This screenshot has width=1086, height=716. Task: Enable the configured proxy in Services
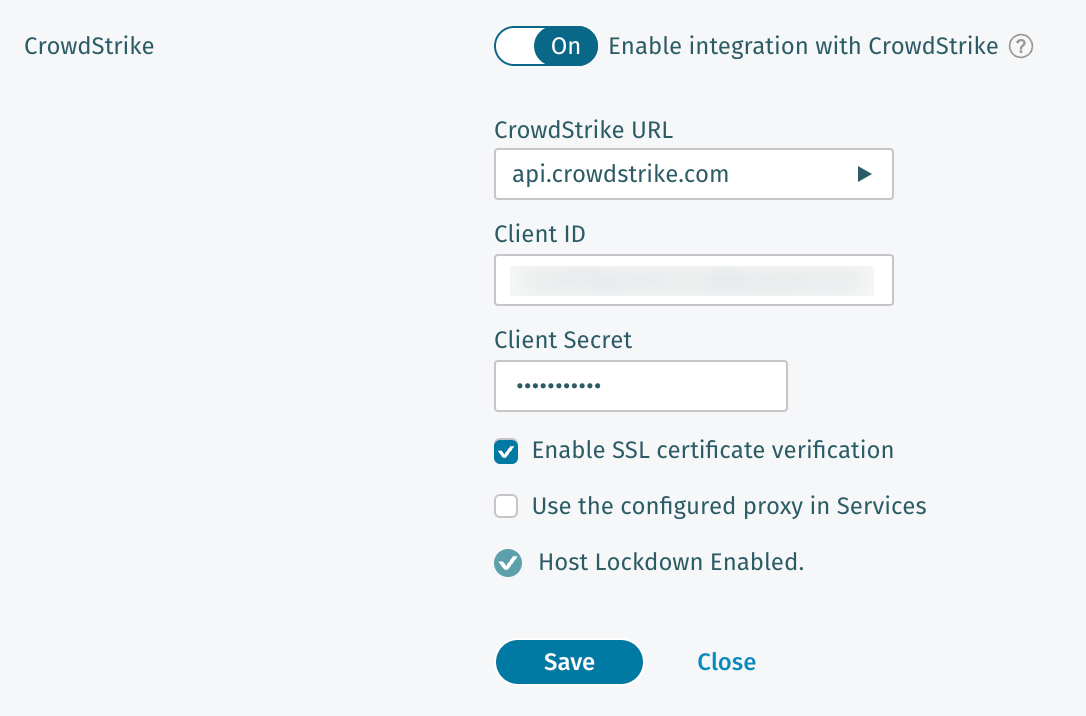click(506, 507)
